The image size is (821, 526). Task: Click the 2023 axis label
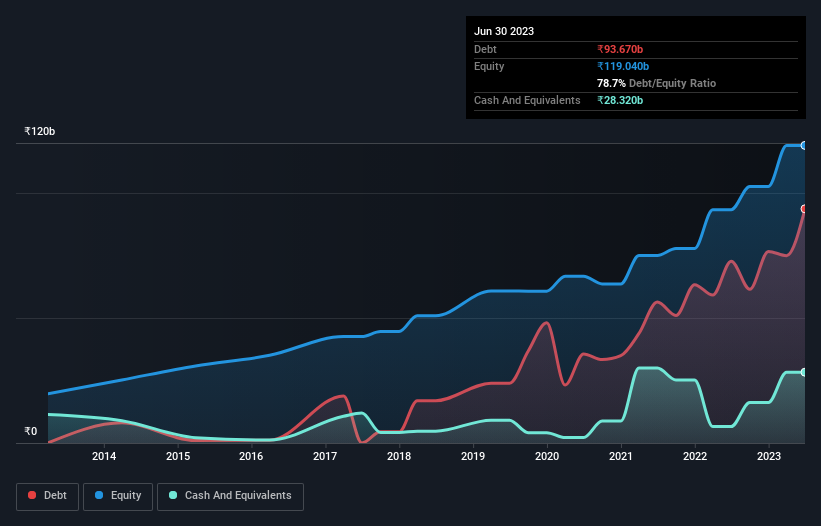(769, 456)
